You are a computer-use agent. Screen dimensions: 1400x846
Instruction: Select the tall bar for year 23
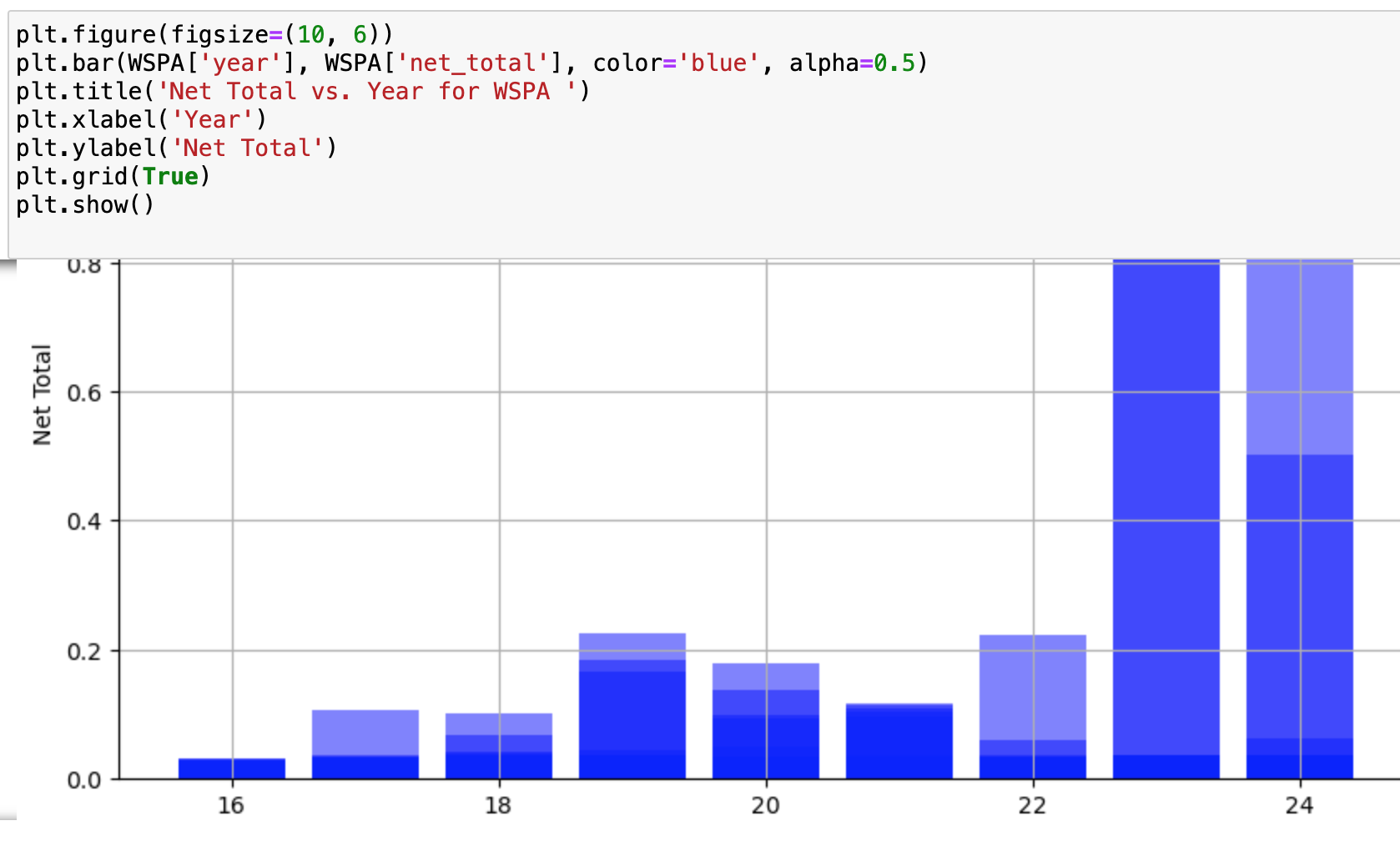[x=1166, y=517]
